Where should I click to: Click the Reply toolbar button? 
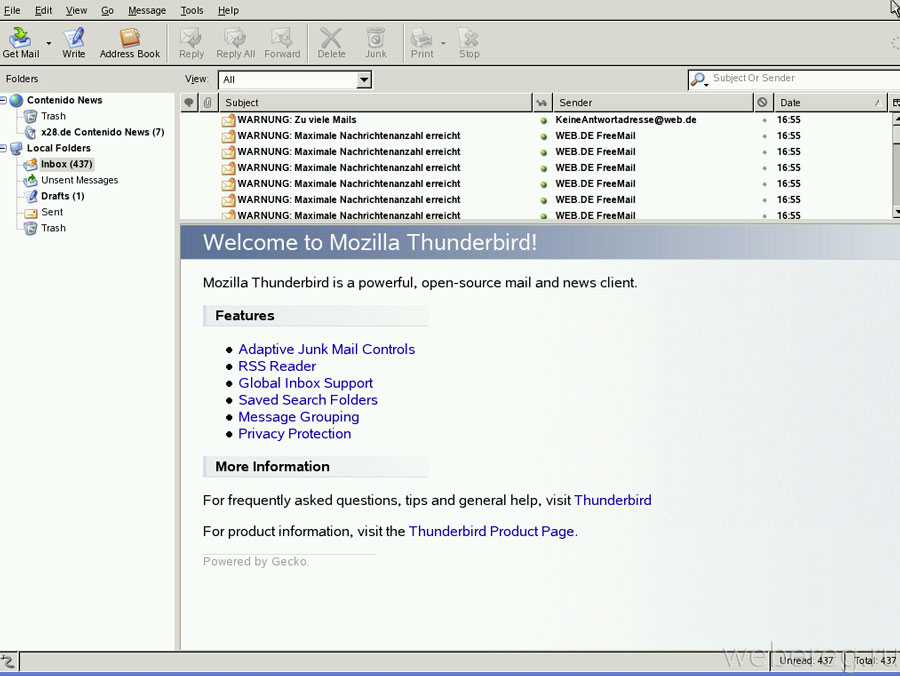pyautogui.click(x=191, y=42)
